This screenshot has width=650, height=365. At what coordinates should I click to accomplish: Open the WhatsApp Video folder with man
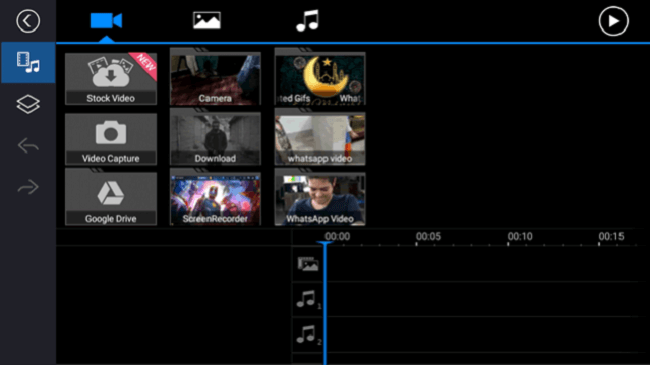(x=320, y=197)
